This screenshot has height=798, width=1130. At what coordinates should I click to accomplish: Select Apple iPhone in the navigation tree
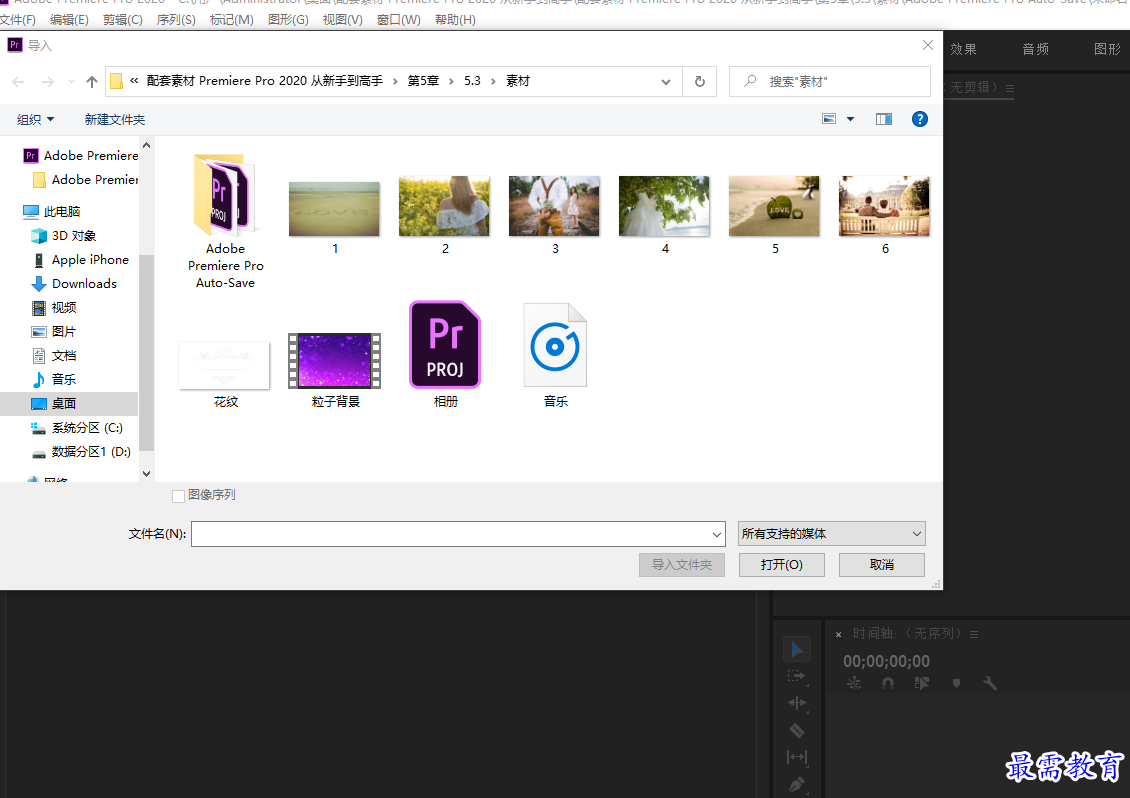(90, 260)
